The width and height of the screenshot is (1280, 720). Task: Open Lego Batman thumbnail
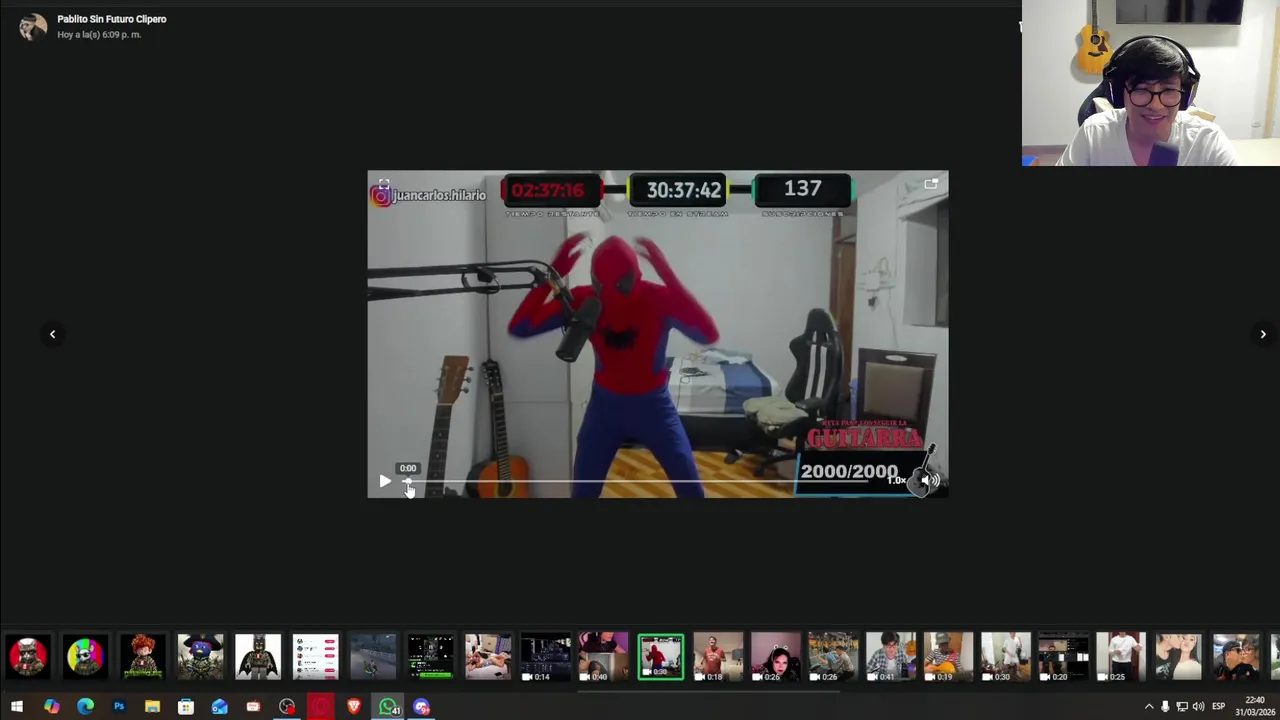(x=258, y=657)
